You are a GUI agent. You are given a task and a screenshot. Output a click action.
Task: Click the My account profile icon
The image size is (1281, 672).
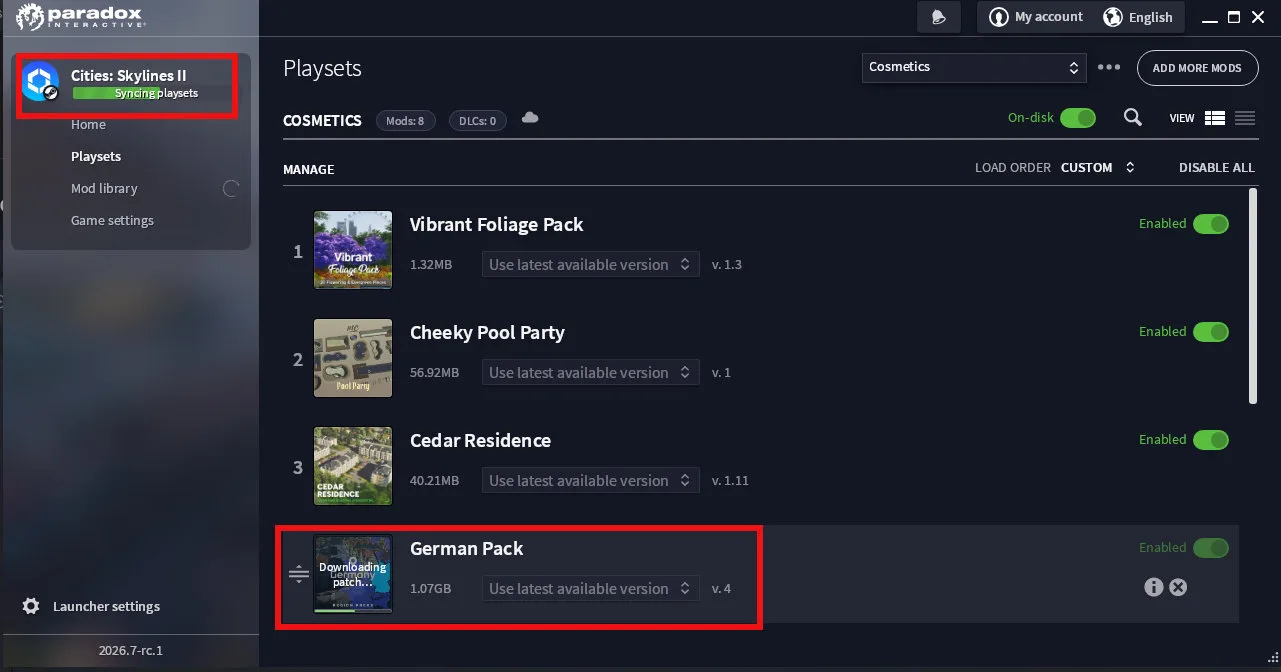pyautogui.click(x=998, y=17)
